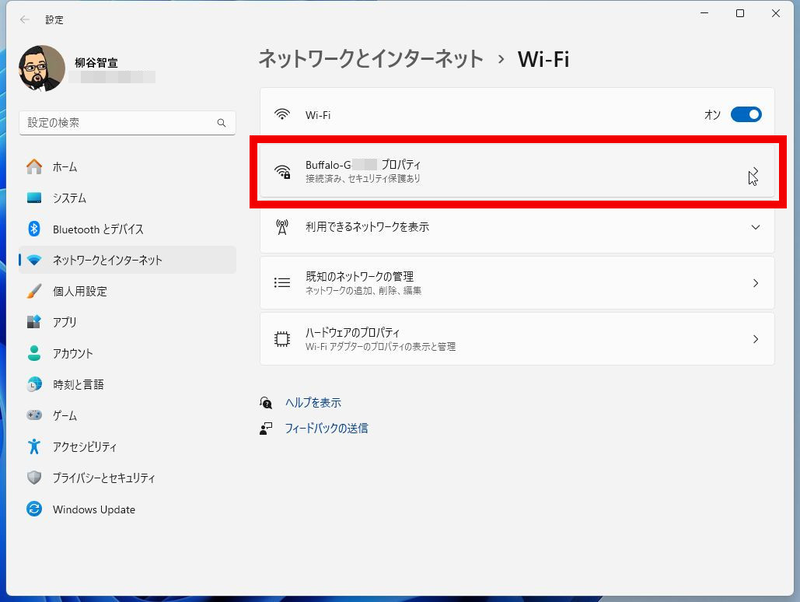Click the person icon beside アカウント
The image size is (800, 602).
click(x=34, y=353)
